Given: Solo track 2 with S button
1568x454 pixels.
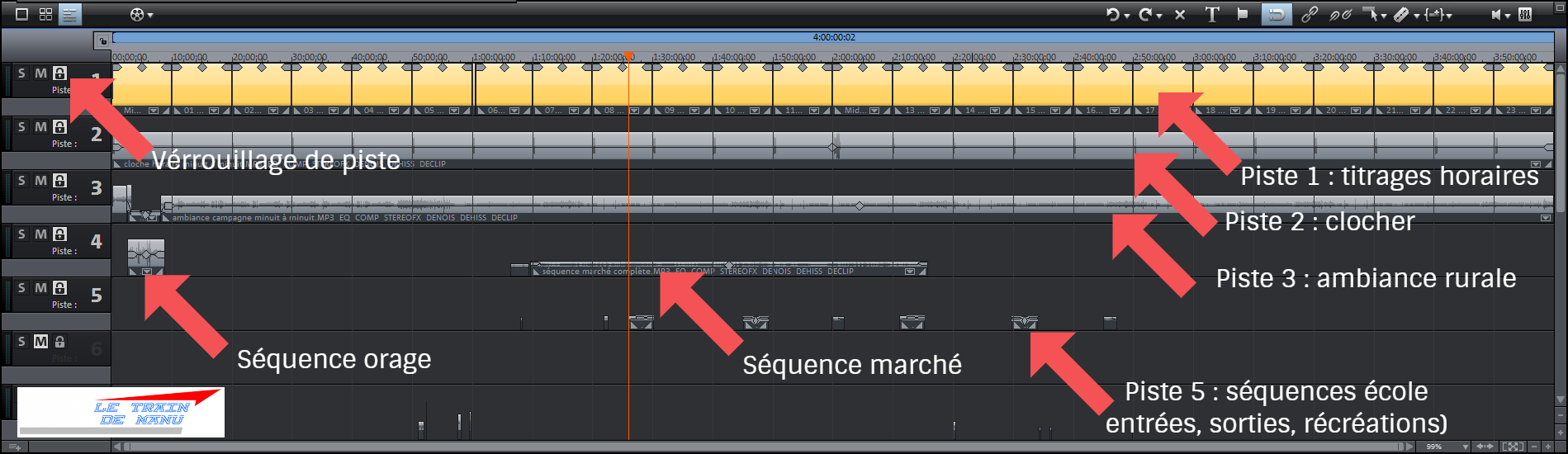Looking at the screenshot, I should [22, 127].
